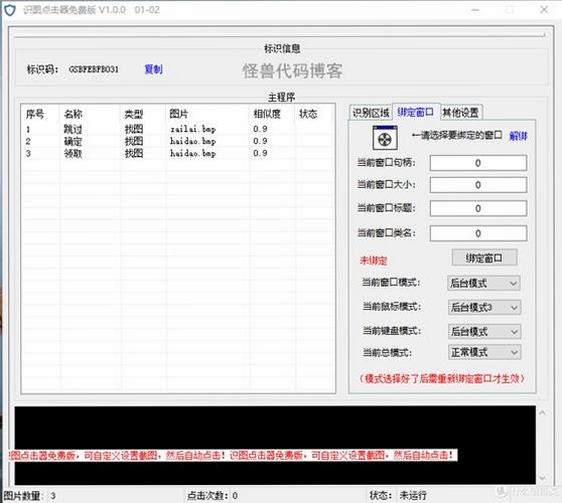Click the 名称 column header
The width and height of the screenshot is (562, 503).
pyautogui.click(x=90, y=114)
